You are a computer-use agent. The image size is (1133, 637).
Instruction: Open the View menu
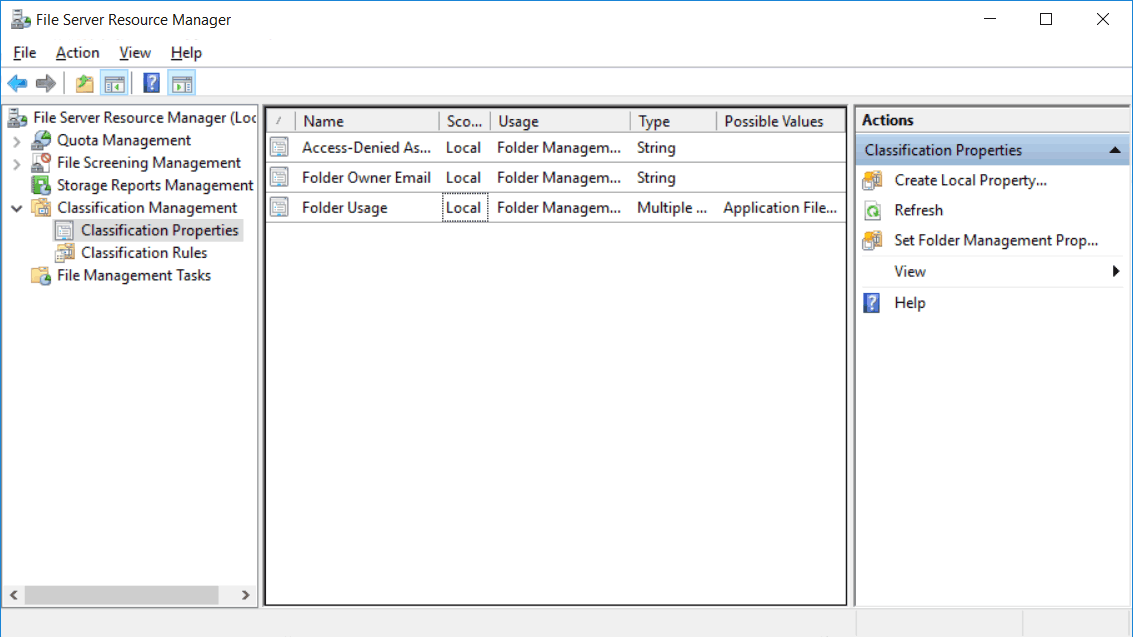pyautogui.click(x=134, y=53)
